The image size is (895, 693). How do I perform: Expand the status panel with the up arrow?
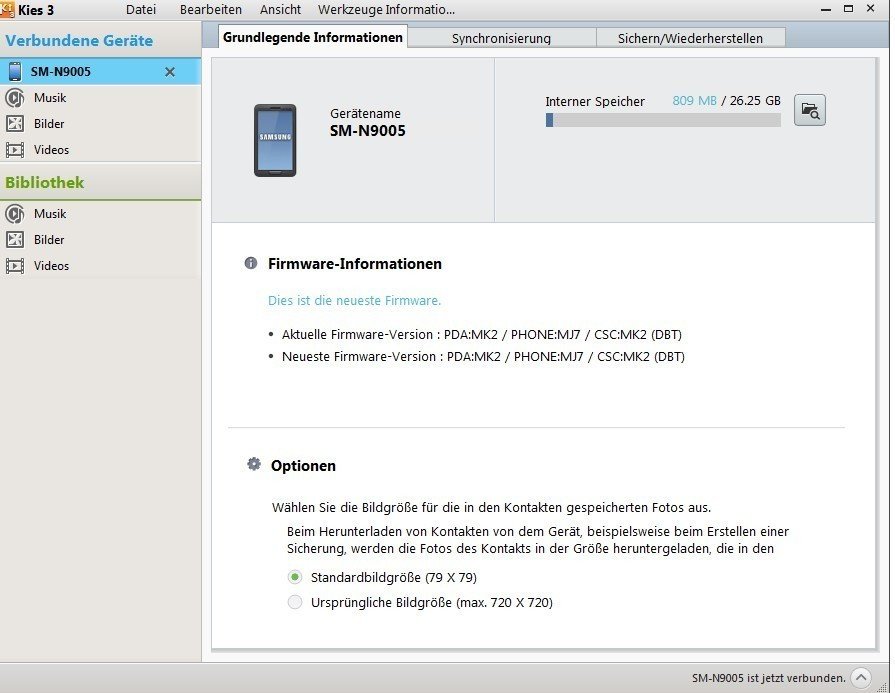[x=861, y=678]
